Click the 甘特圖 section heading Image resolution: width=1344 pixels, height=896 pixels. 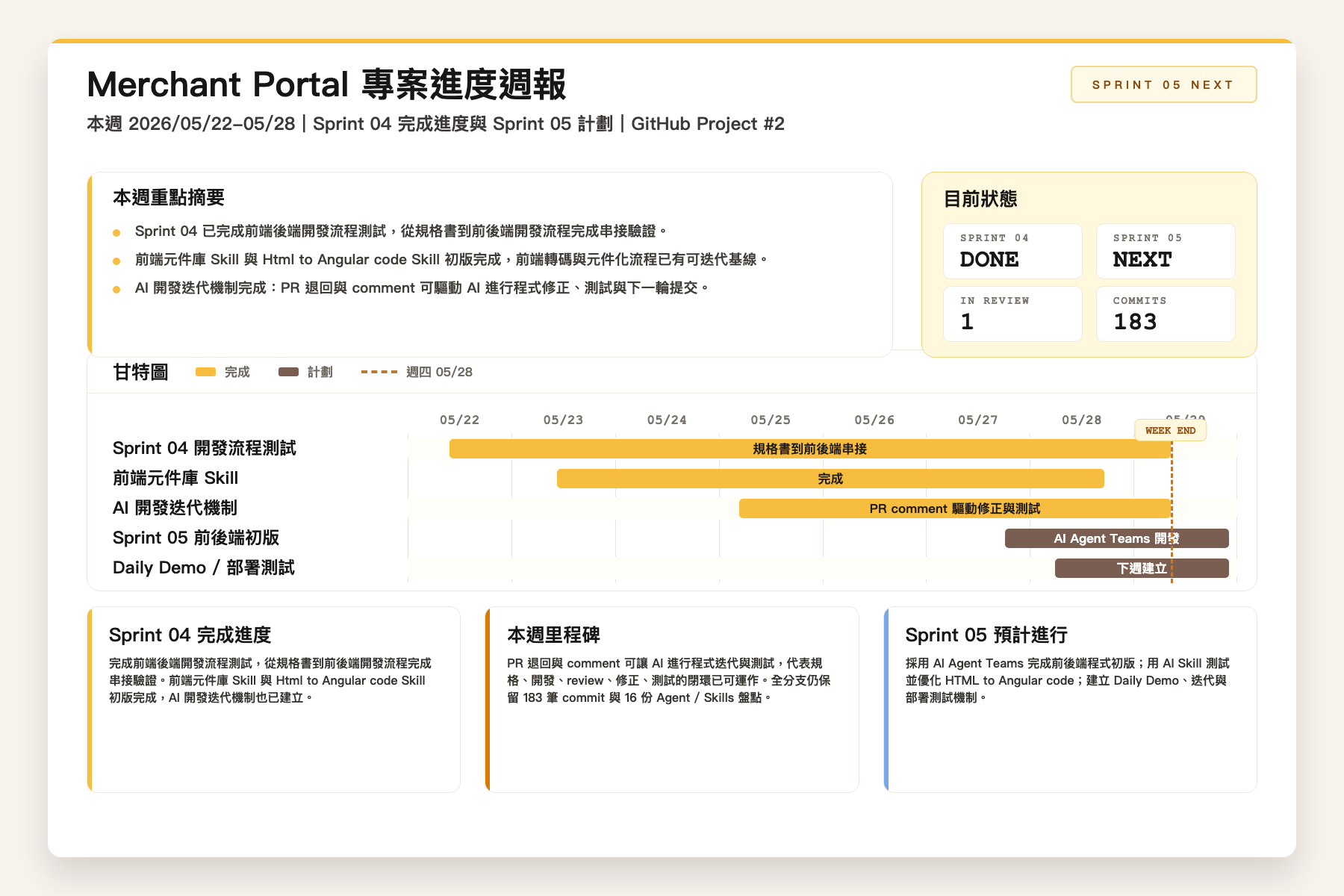140,372
